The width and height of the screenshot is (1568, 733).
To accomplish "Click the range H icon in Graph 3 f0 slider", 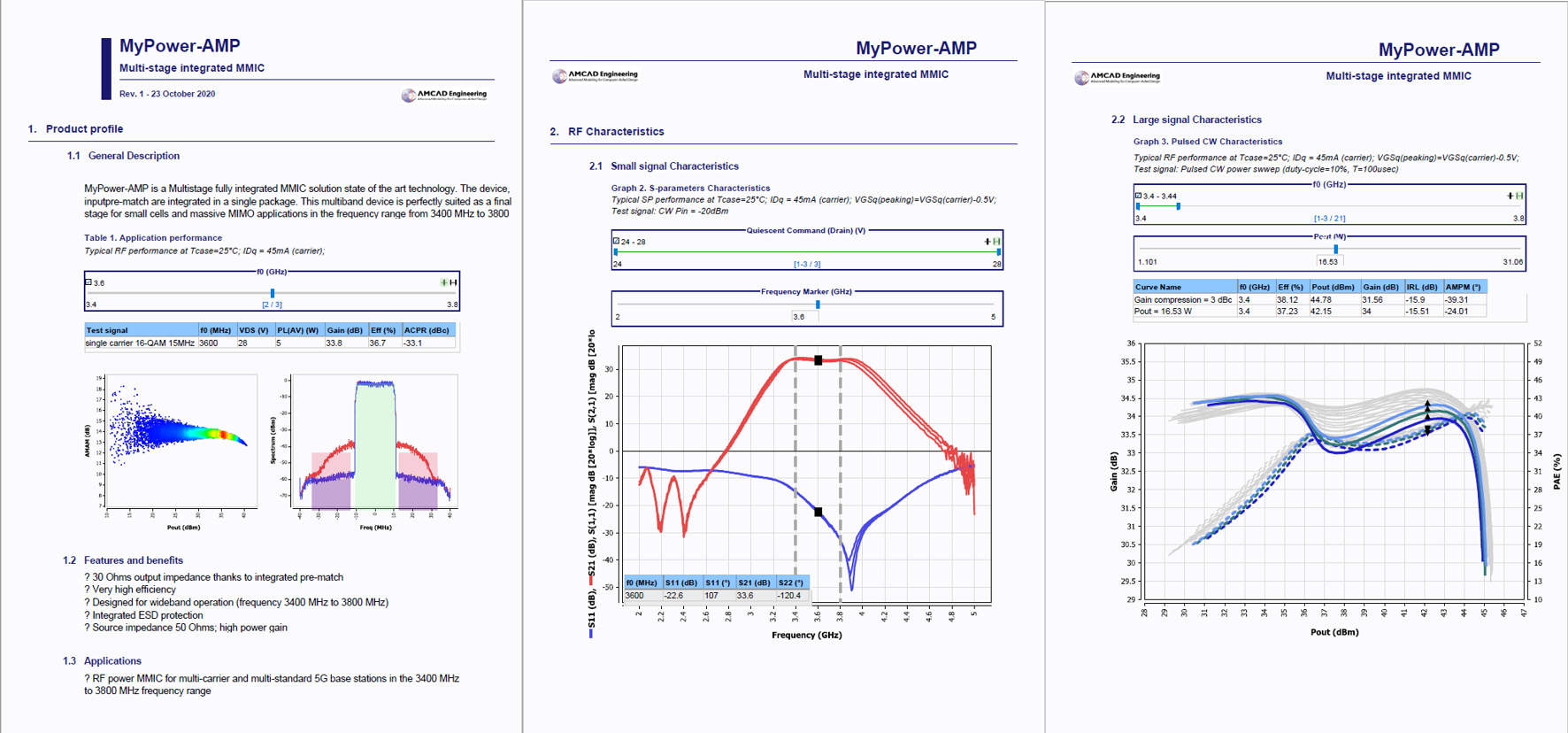I will click(1518, 196).
